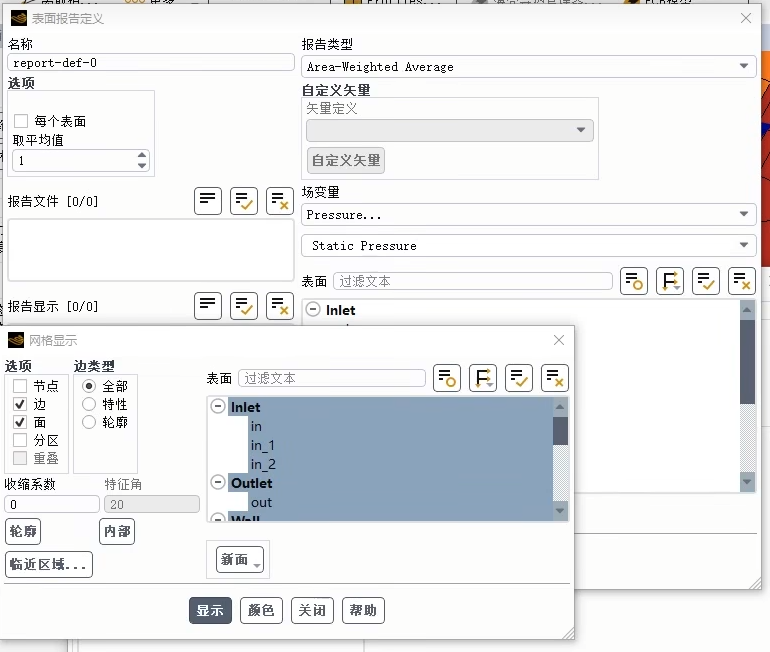Collapse the Outlet group in mesh display list
The height and width of the screenshot is (652, 770).
[218, 482]
